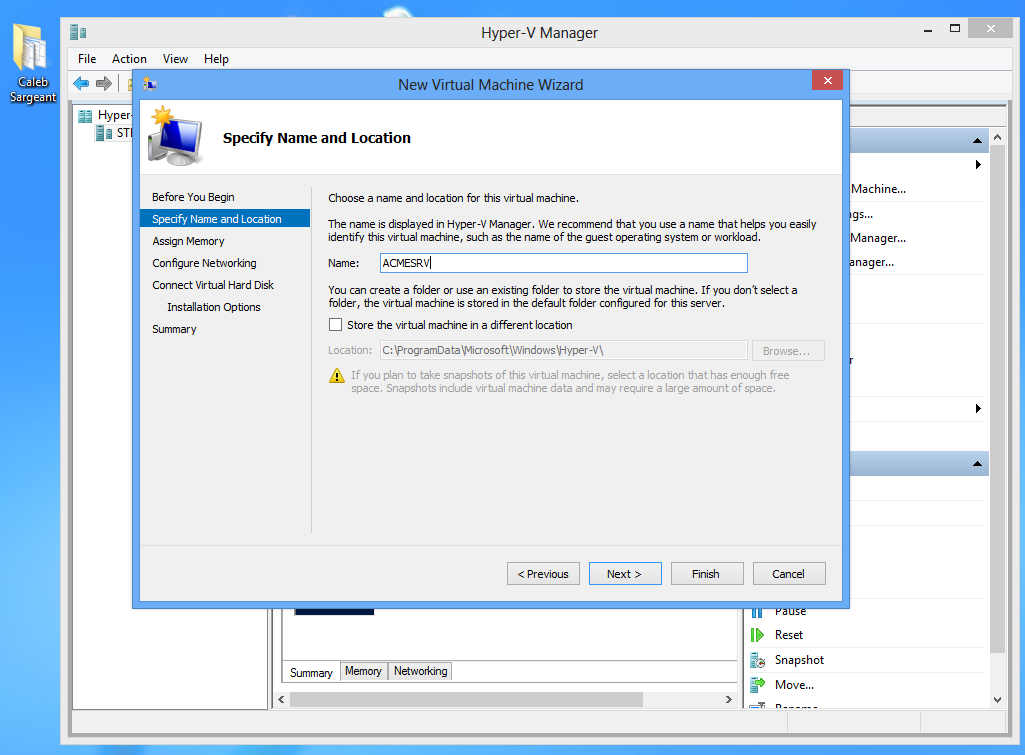Viewport: 1025px width, 755px height.
Task: Open the Caleb Sargeant desktop folder
Action: (32, 63)
